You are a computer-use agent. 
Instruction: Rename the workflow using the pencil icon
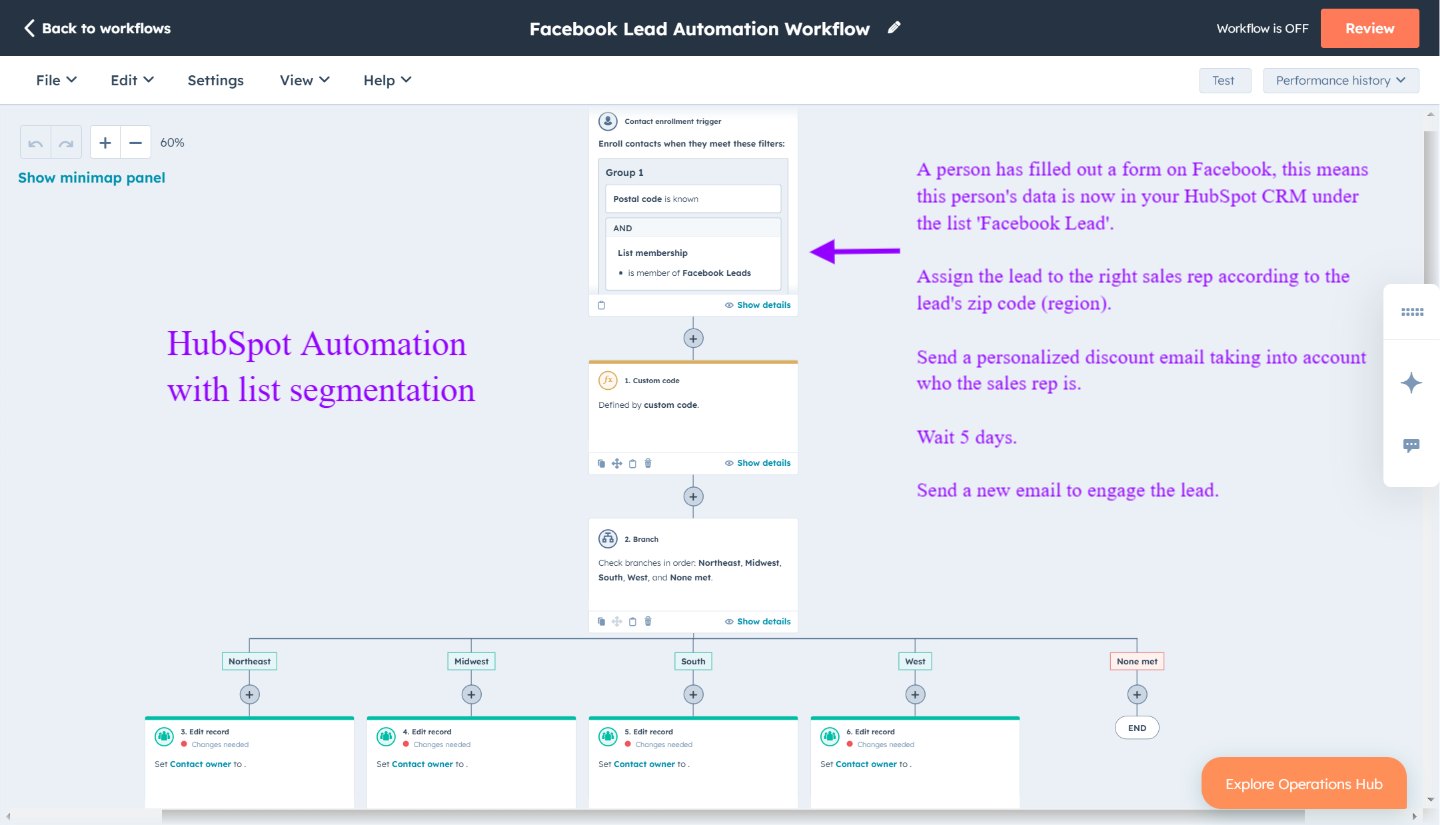pos(893,28)
